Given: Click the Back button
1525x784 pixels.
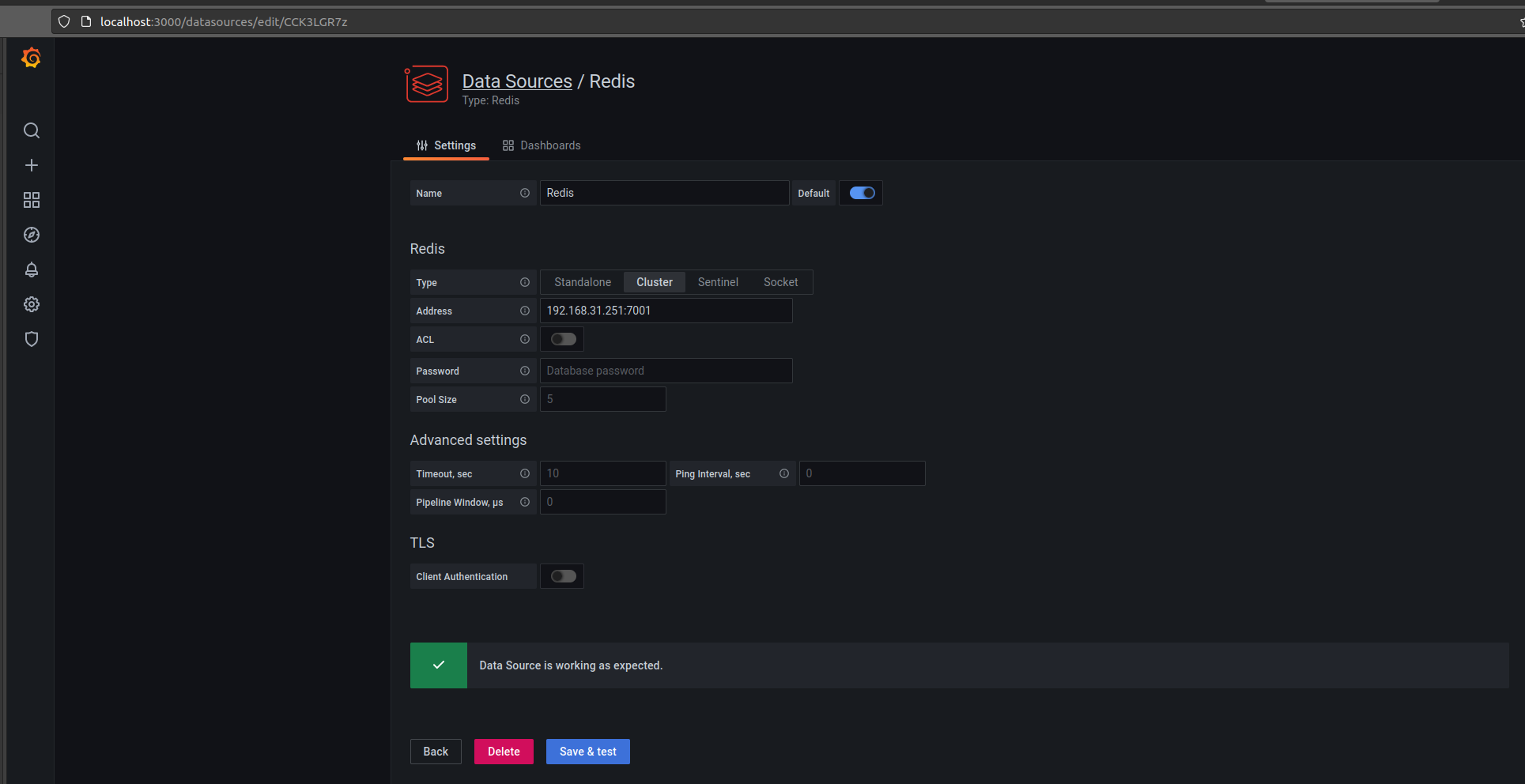Looking at the screenshot, I should coord(436,752).
